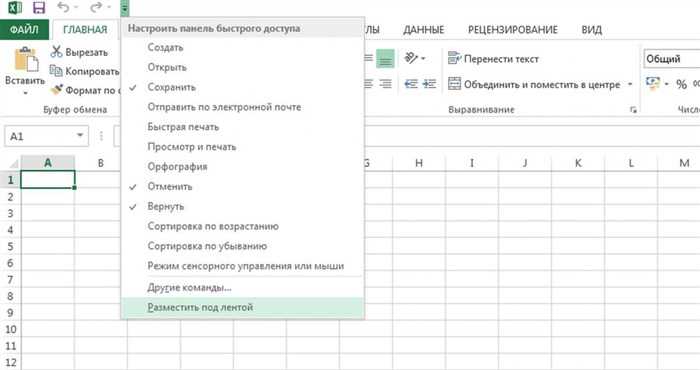Close the quick access toolbar customize dropdown
700x370 pixels.
click(x=125, y=8)
